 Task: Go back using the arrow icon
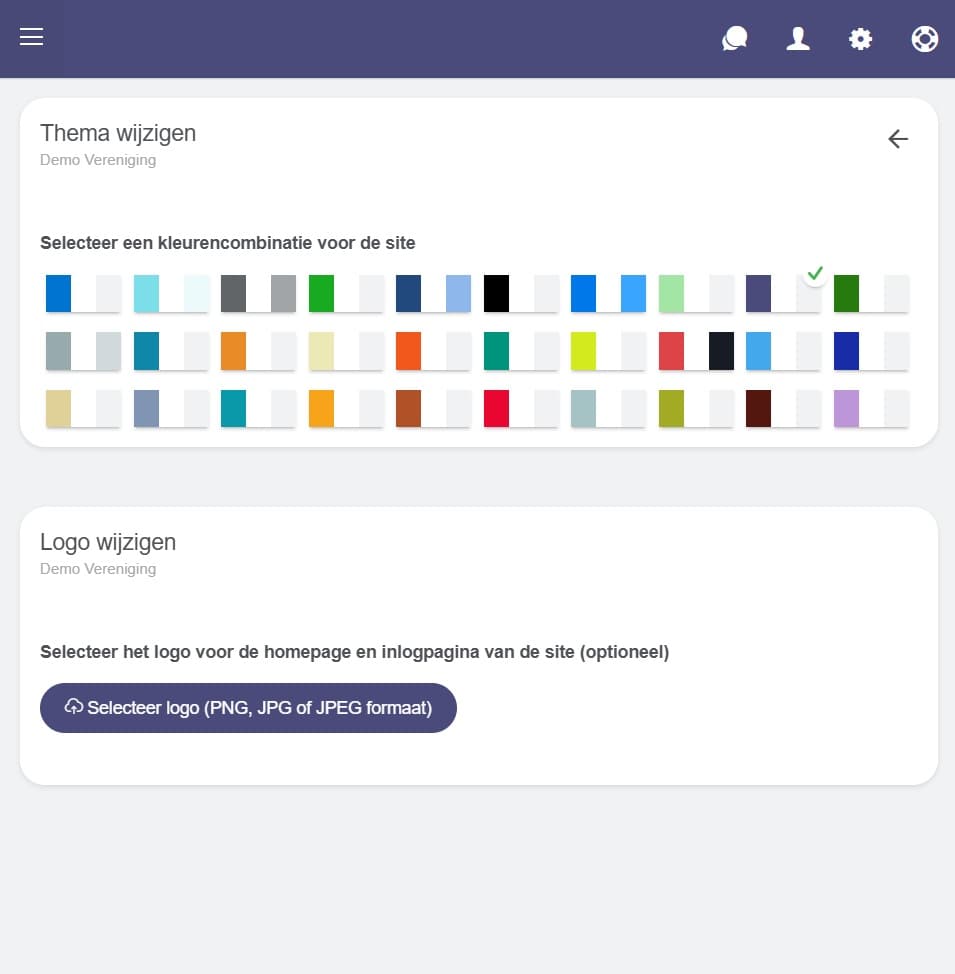click(898, 139)
